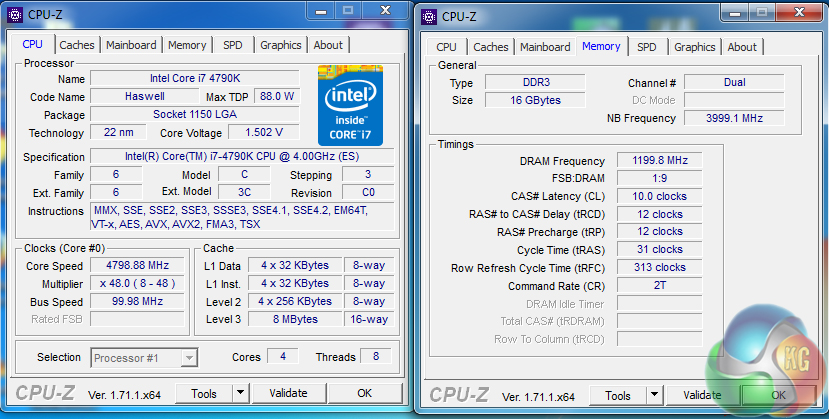Click the Code Name value Haswell

coord(144,96)
